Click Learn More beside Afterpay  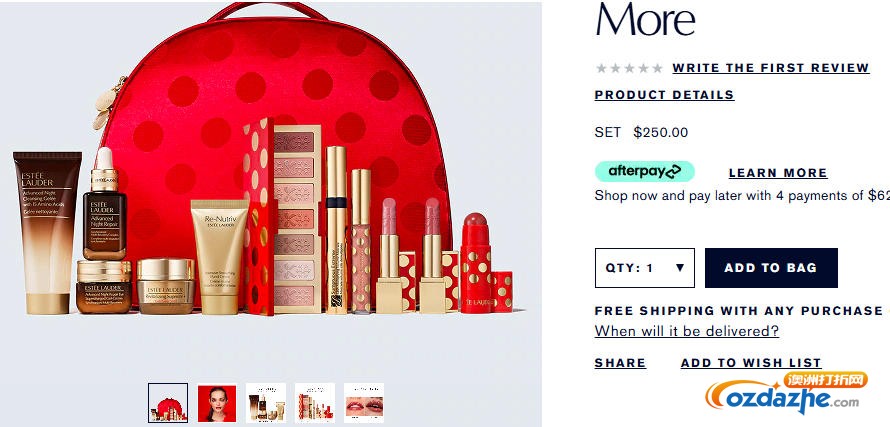778,173
